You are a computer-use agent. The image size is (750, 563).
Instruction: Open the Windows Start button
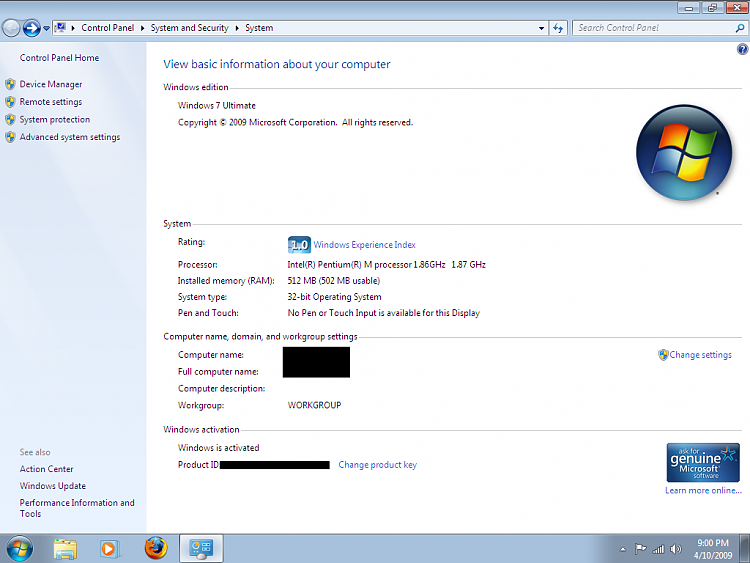point(20,549)
